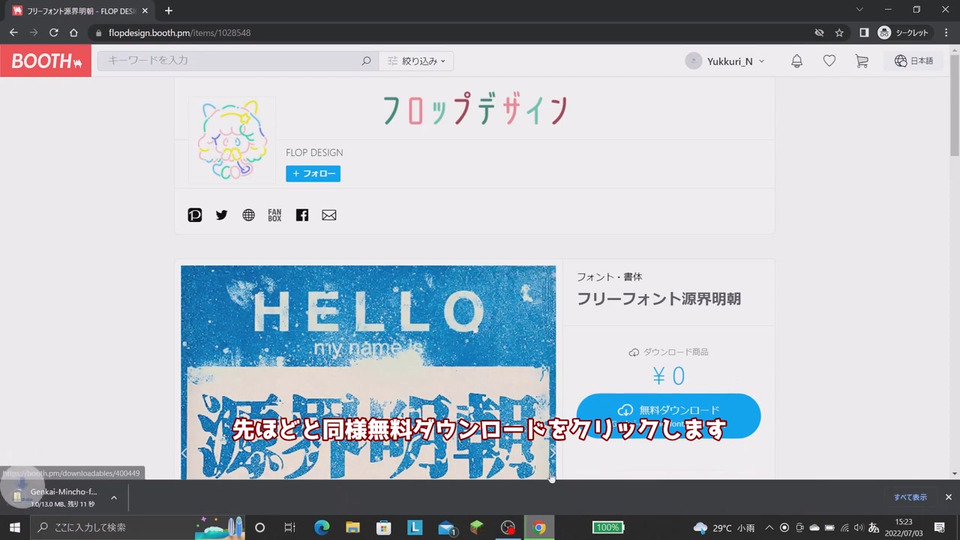Screen dimensions: 960x540
Task: Click the mail contact icon
Action: 329,215
